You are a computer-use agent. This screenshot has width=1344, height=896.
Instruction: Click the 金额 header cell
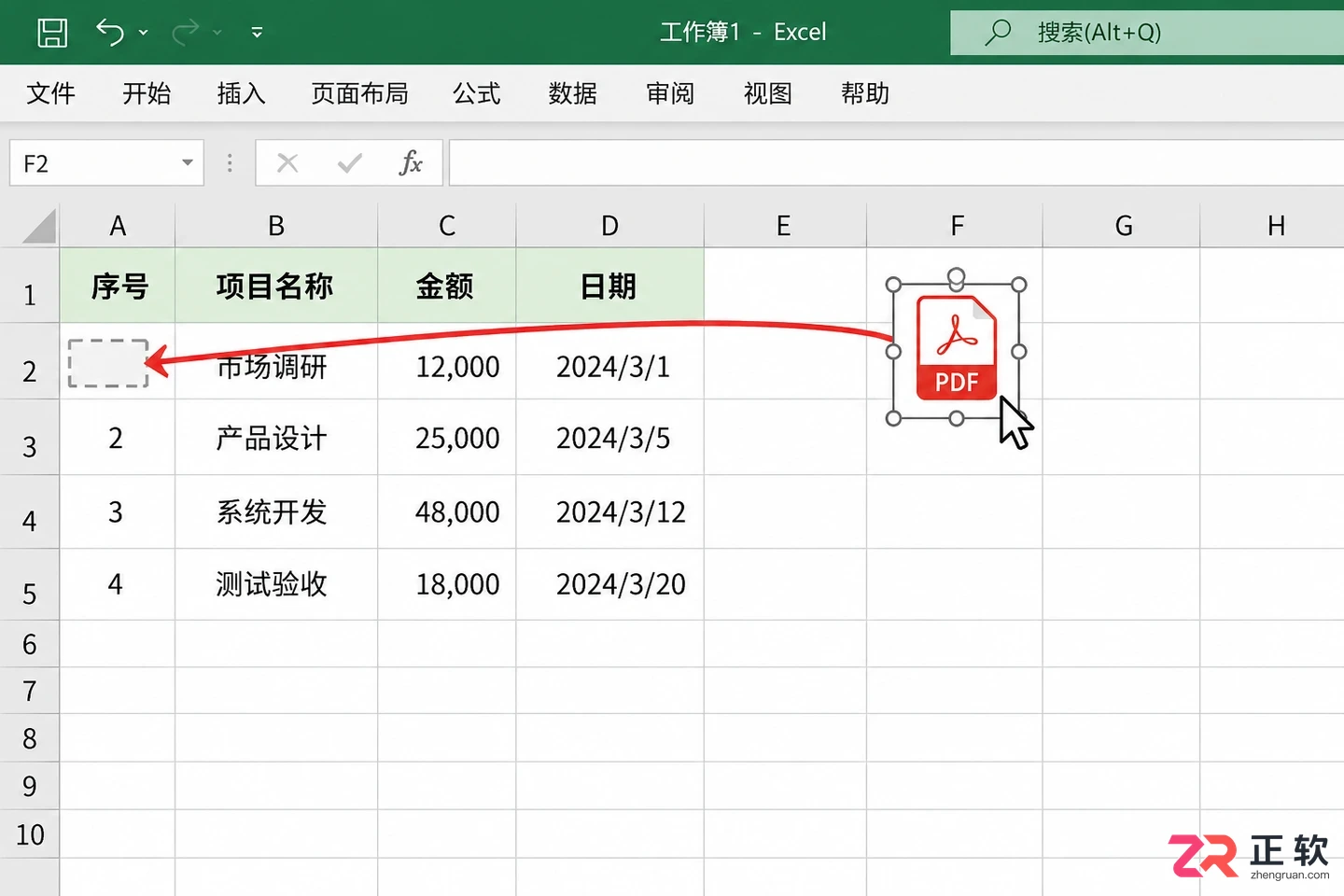coord(447,286)
